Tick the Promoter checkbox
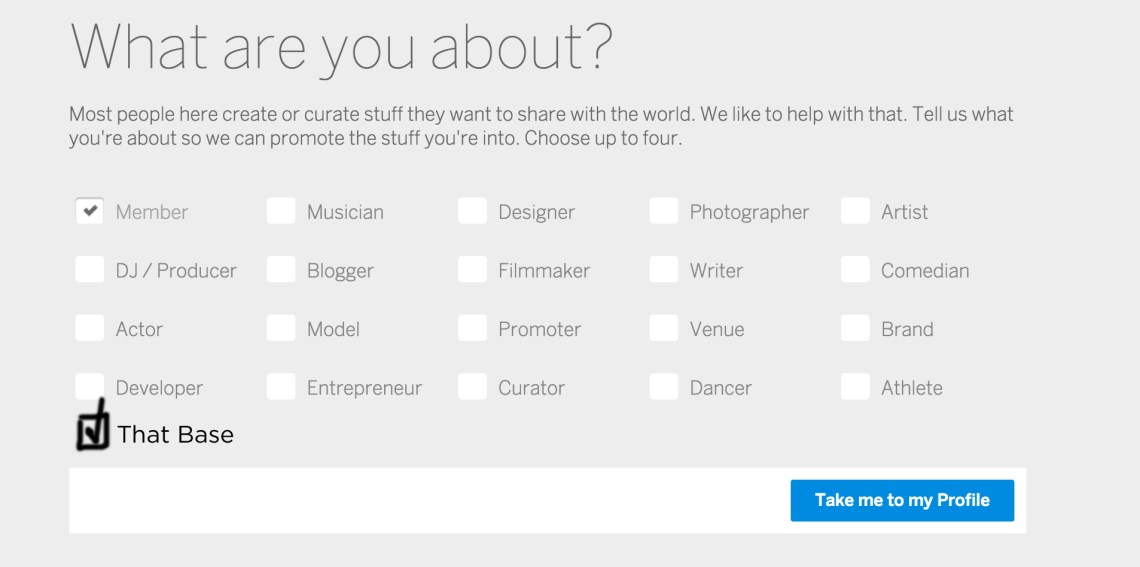Viewport: 1140px width, 567px height. point(473,329)
